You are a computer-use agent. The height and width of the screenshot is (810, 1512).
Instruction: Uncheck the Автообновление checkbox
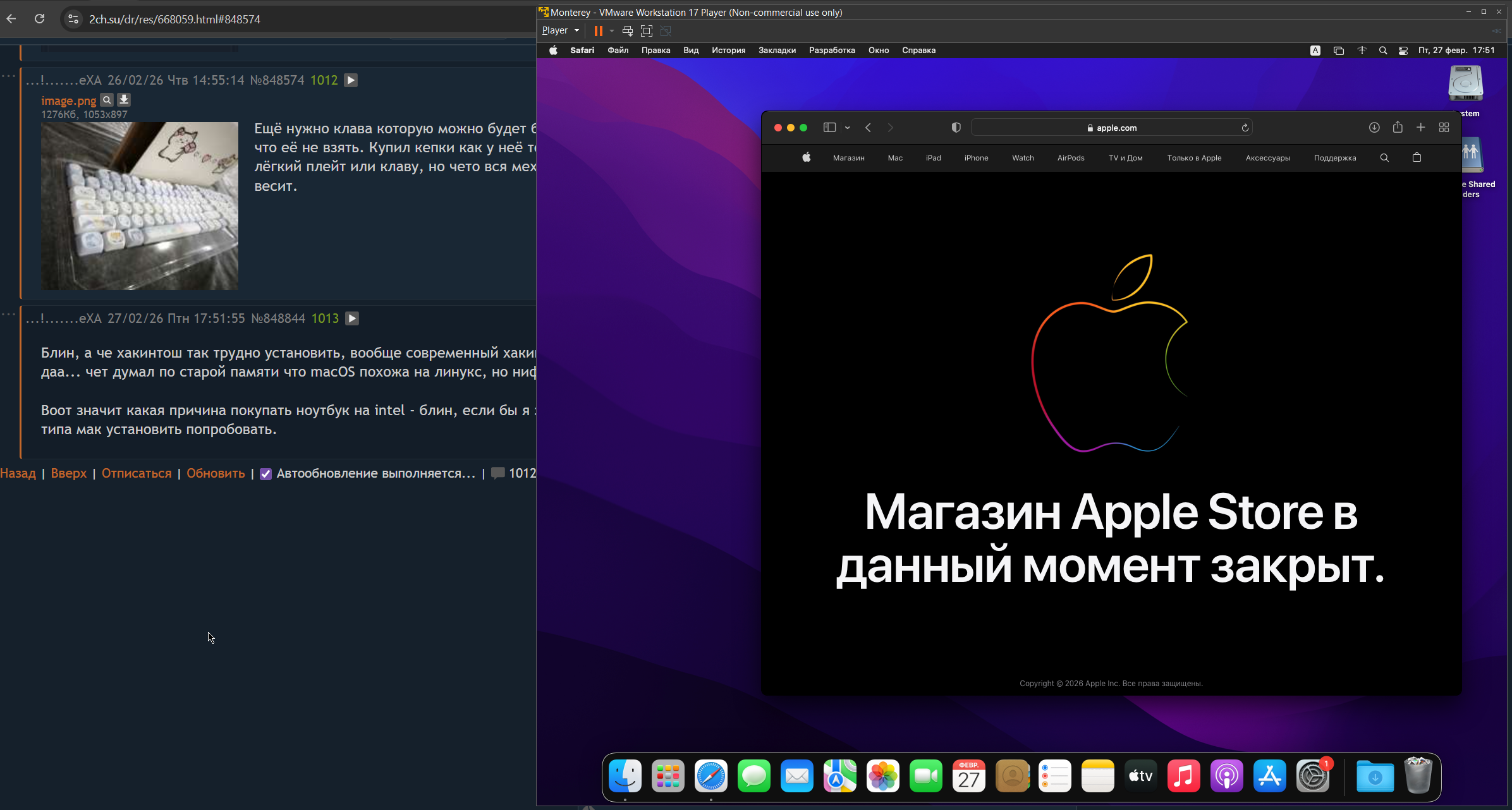point(265,474)
